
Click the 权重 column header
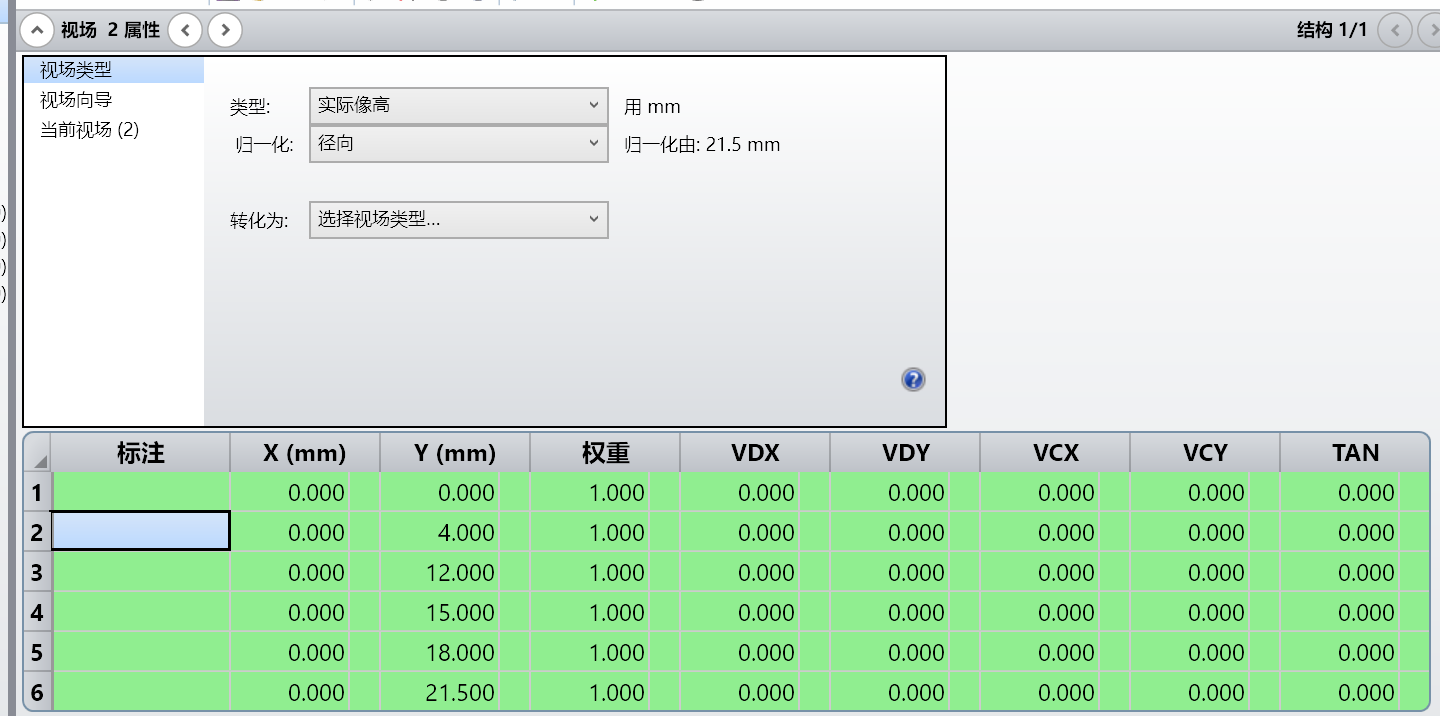click(x=605, y=453)
